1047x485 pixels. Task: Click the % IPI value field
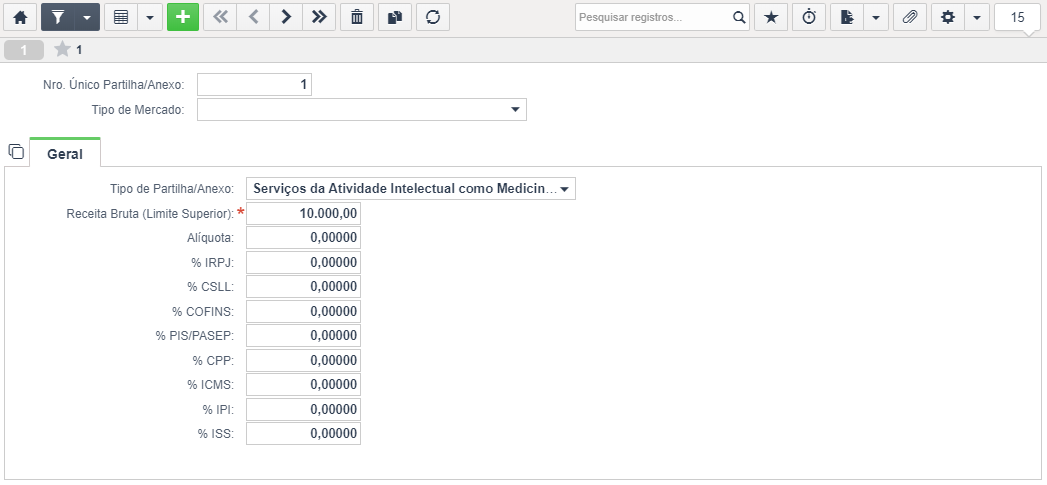[x=303, y=410]
